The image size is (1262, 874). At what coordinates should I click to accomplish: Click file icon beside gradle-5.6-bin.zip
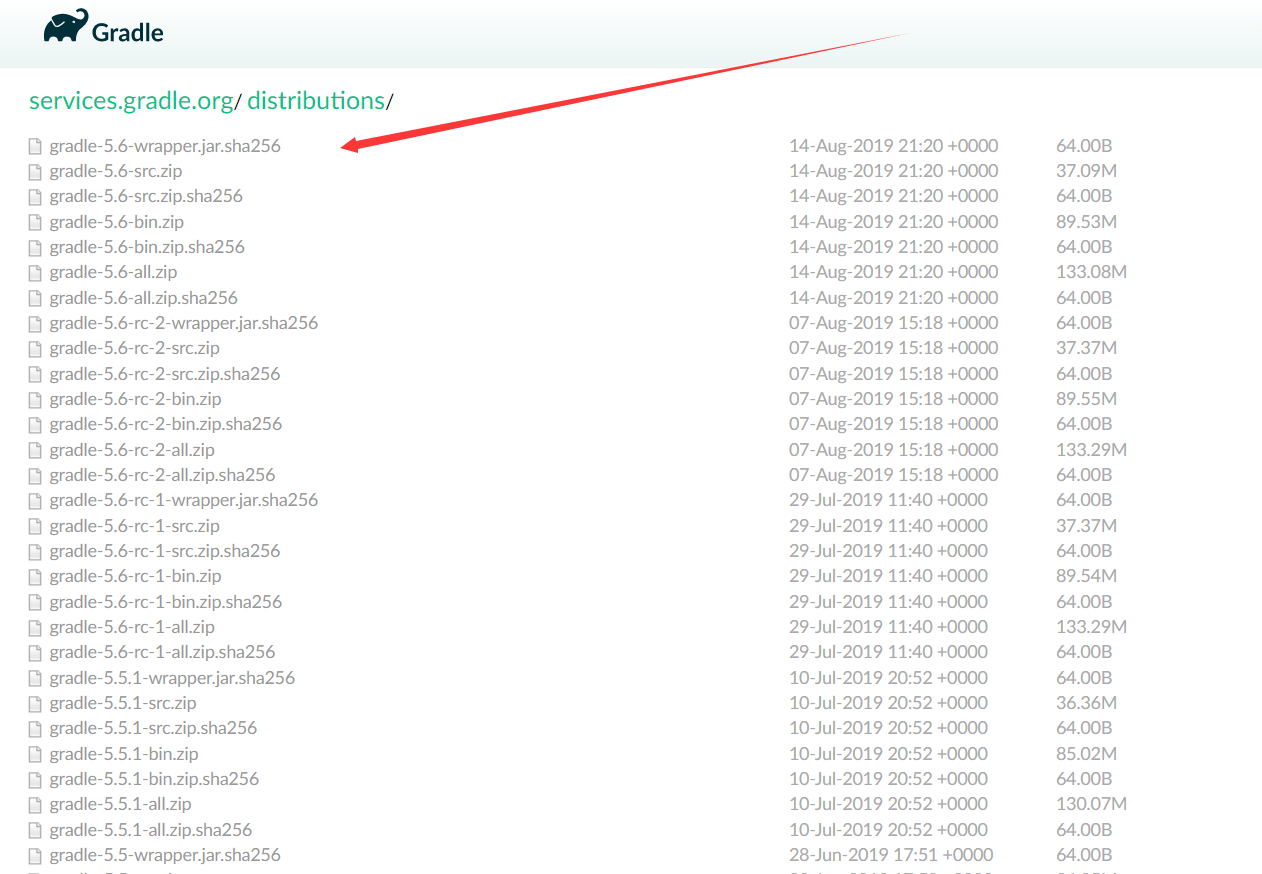pyautogui.click(x=35, y=222)
